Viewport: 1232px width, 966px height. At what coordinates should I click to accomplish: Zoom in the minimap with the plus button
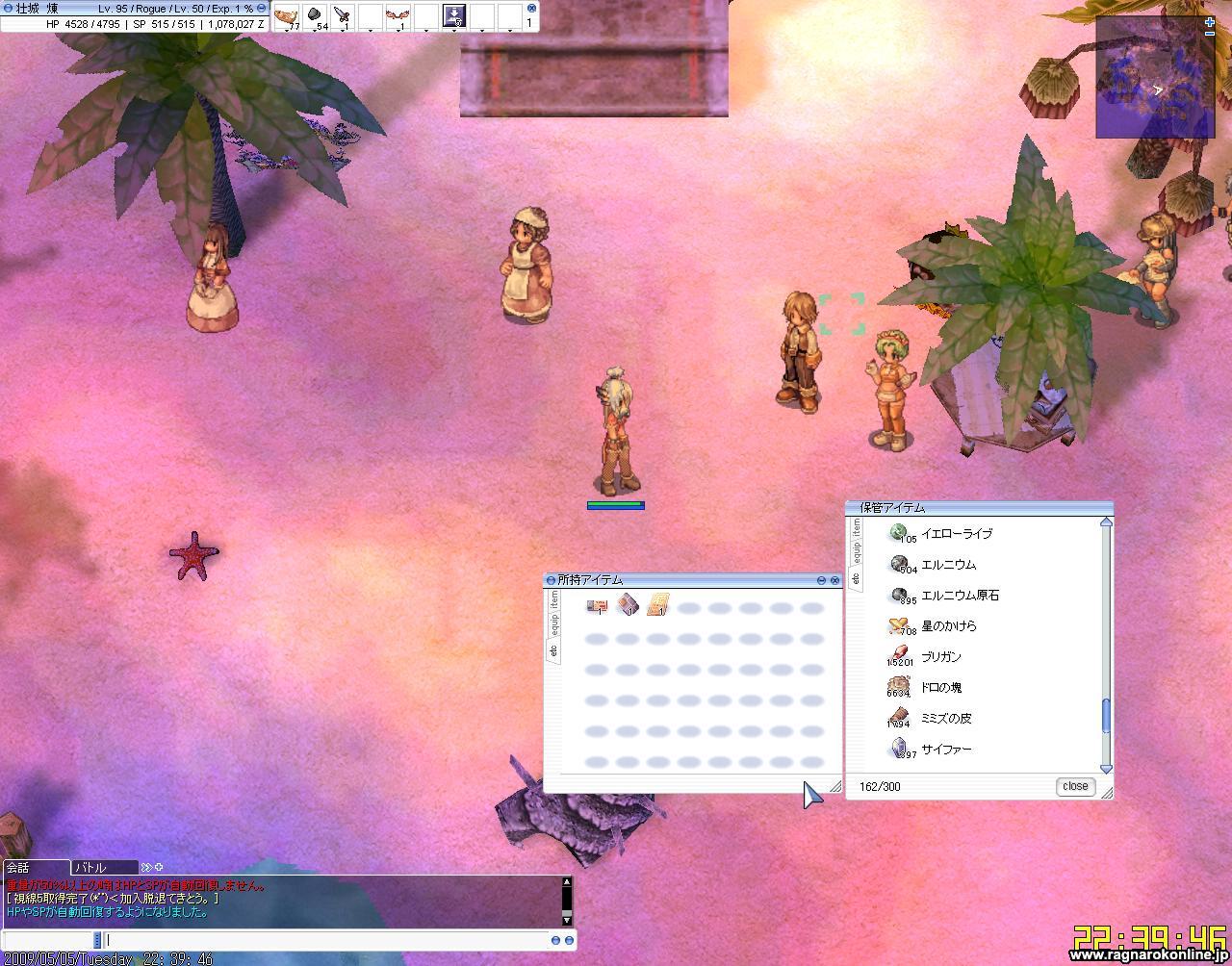click(x=1210, y=21)
